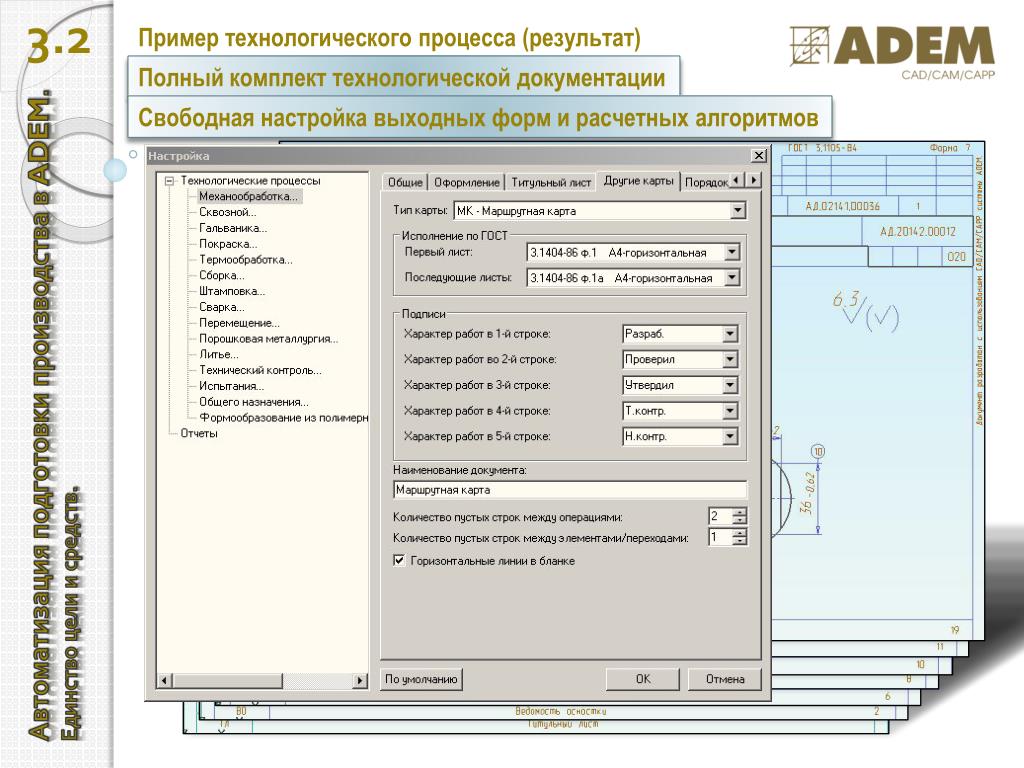Select Сборка tree item
This screenshot has height=768, width=1024.
tap(222, 275)
